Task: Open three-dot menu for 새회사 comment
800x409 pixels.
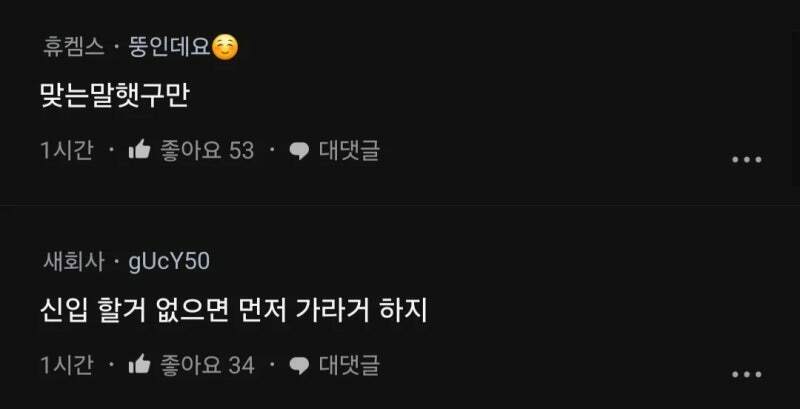Action: point(747,374)
